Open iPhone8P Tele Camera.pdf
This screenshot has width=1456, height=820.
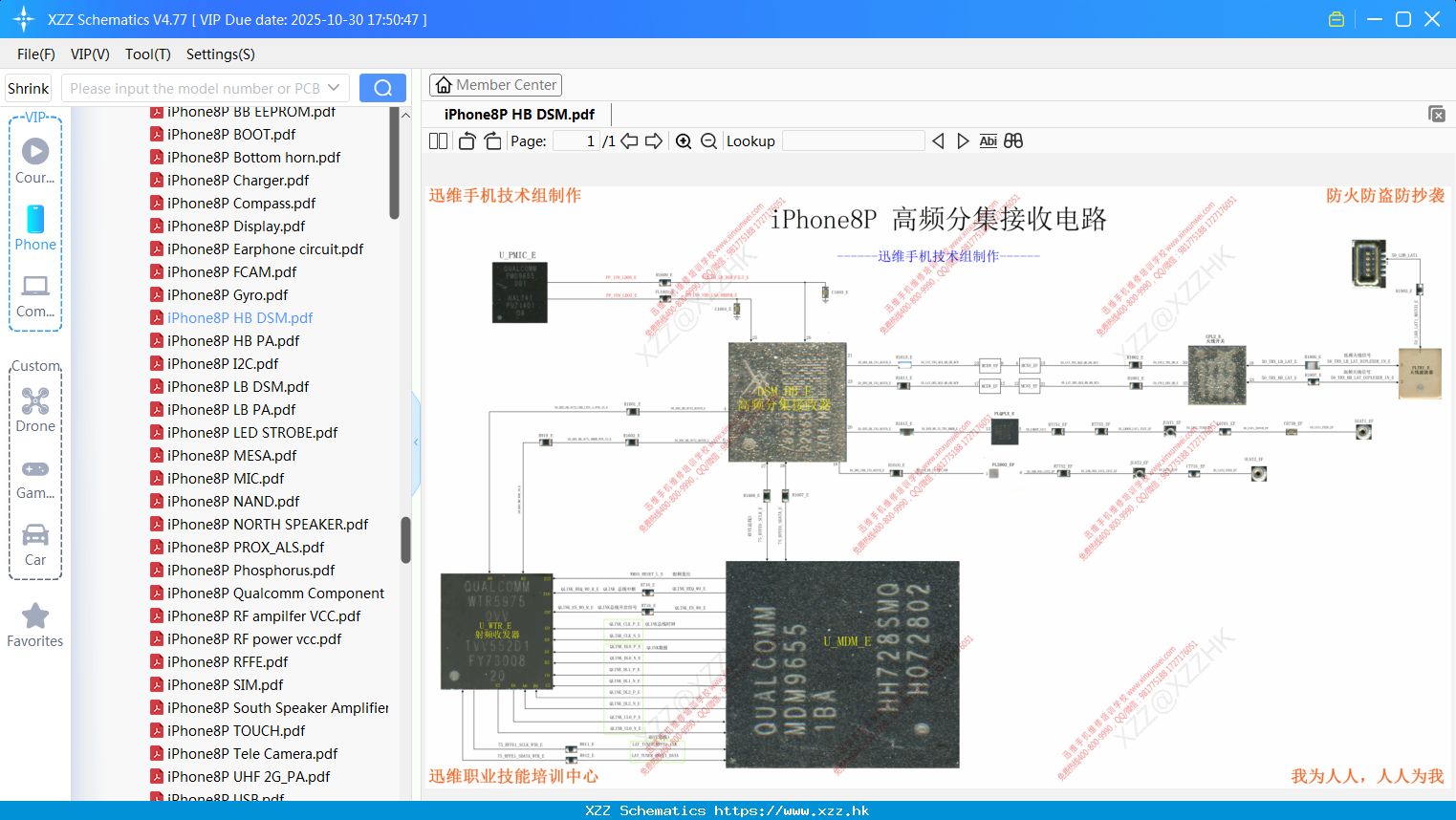(x=252, y=754)
